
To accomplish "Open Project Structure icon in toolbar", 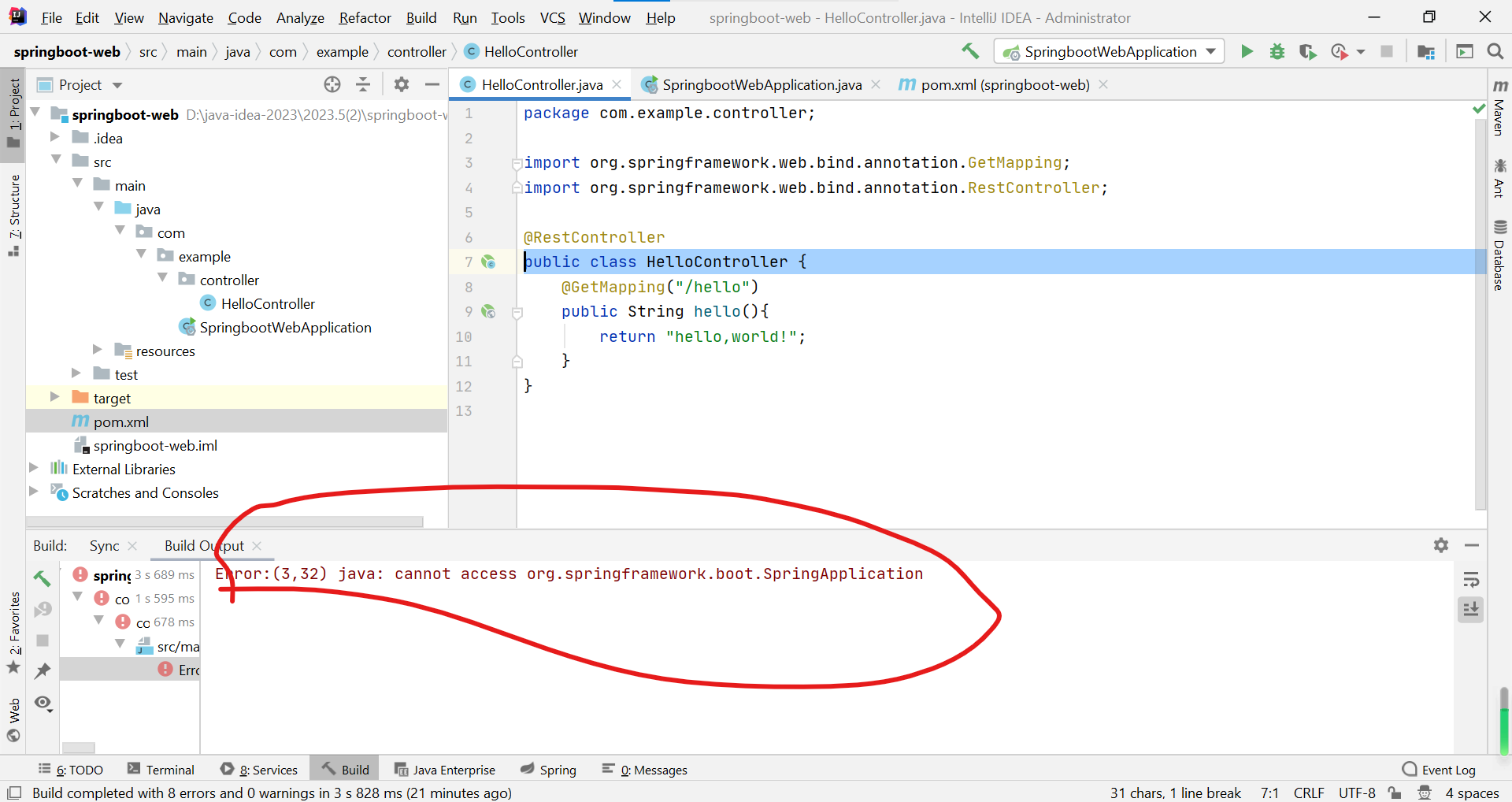I will [x=1426, y=51].
